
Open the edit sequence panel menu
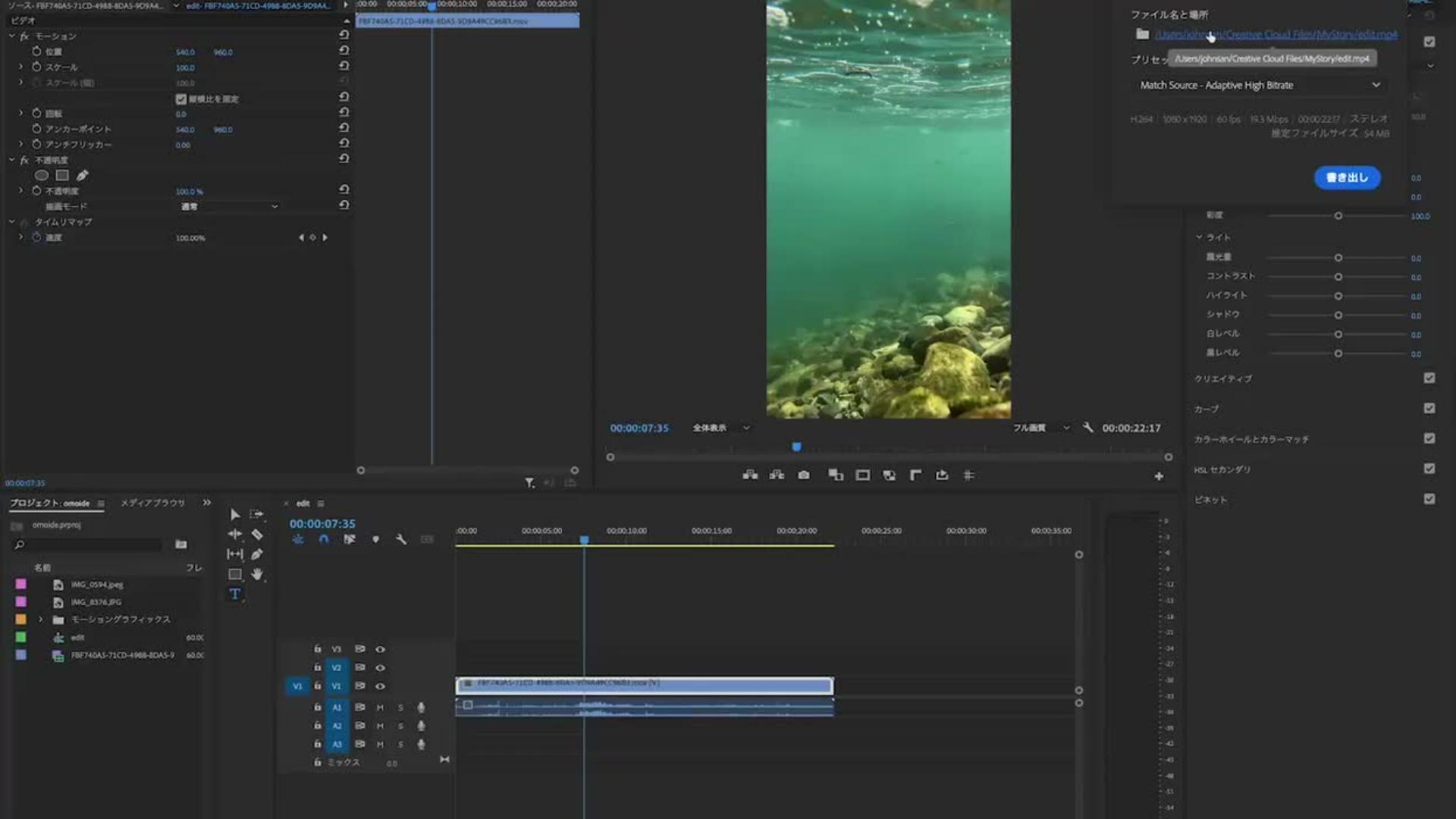[x=321, y=504]
